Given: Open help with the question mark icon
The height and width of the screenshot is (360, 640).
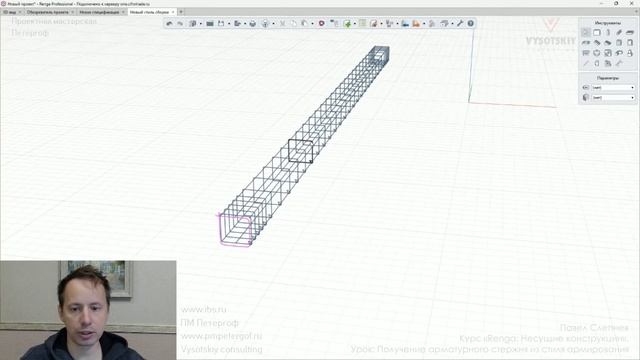Looking at the screenshot, I should [x=471, y=24].
